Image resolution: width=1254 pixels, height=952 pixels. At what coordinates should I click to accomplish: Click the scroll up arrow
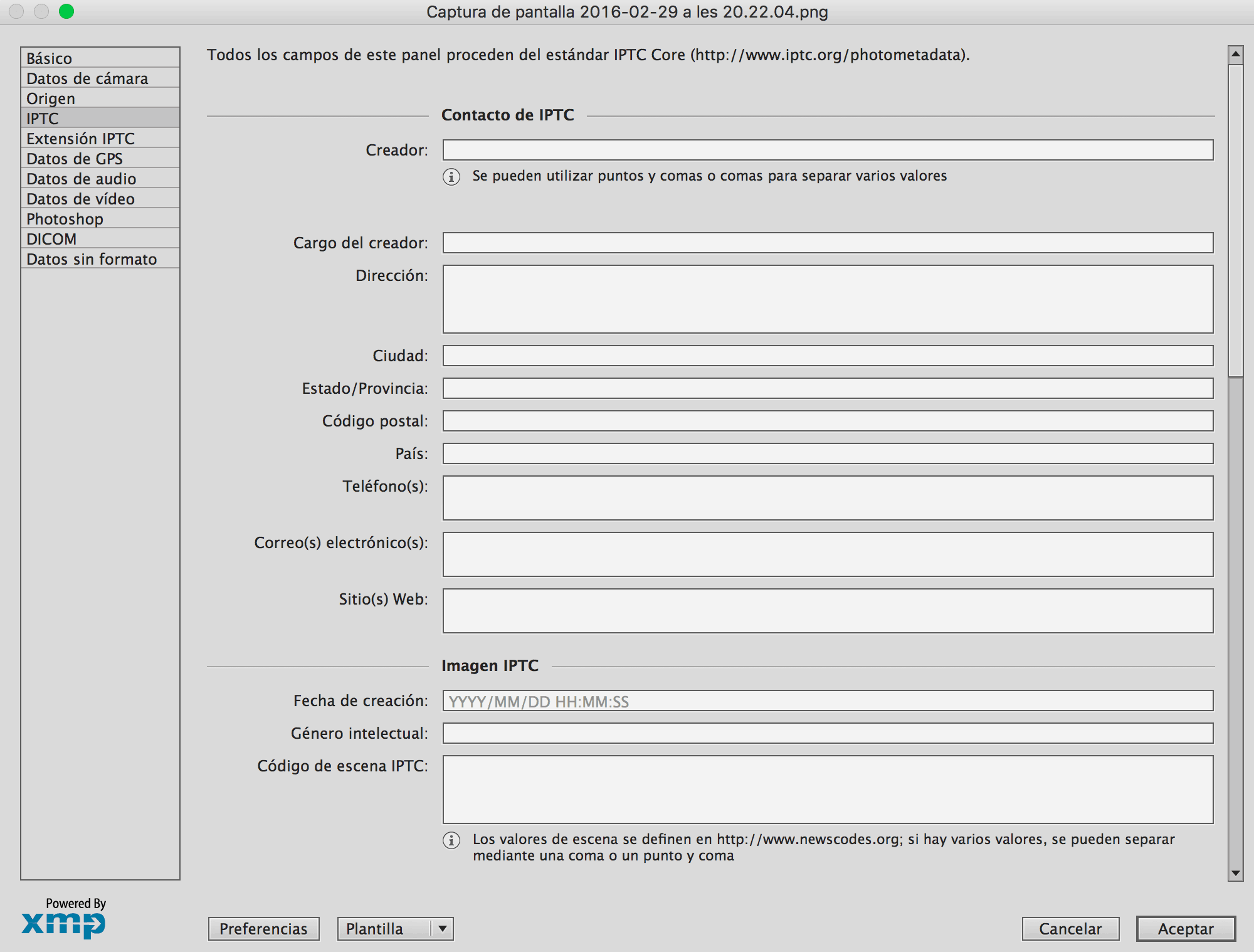(1235, 55)
